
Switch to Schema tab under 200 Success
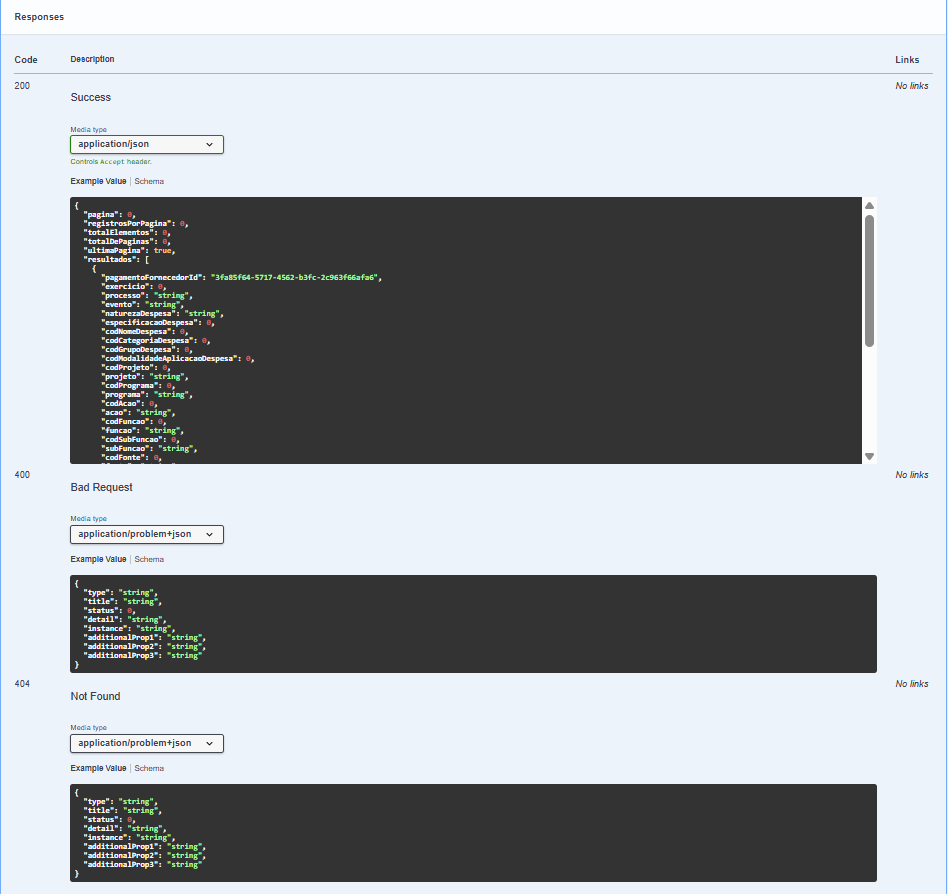pyautogui.click(x=149, y=181)
